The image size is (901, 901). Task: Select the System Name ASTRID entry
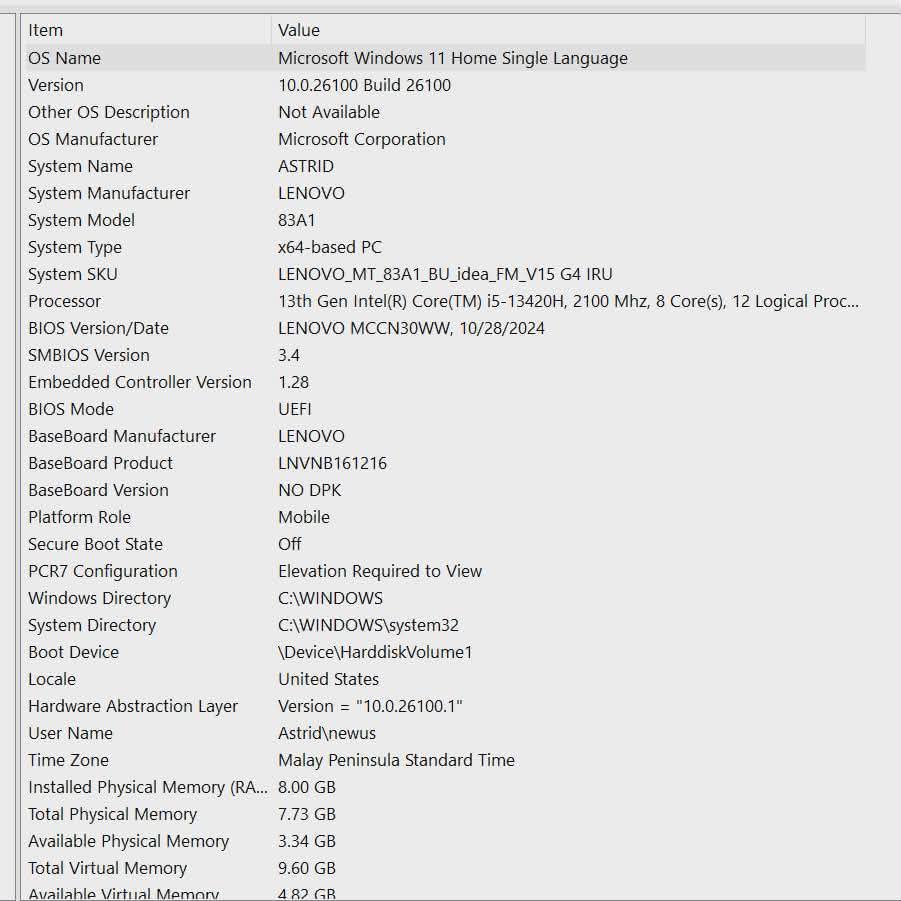coord(305,166)
